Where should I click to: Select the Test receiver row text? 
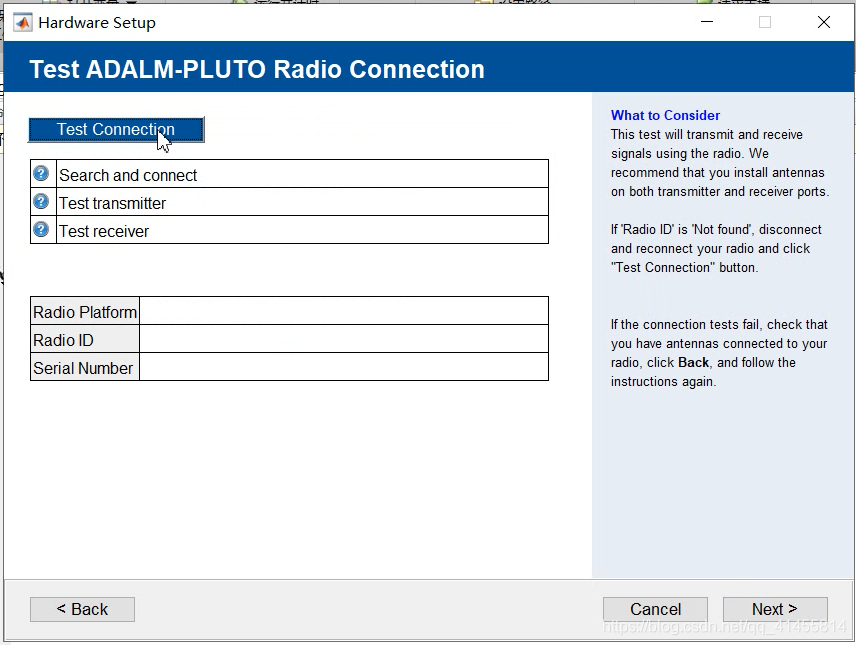click(104, 231)
